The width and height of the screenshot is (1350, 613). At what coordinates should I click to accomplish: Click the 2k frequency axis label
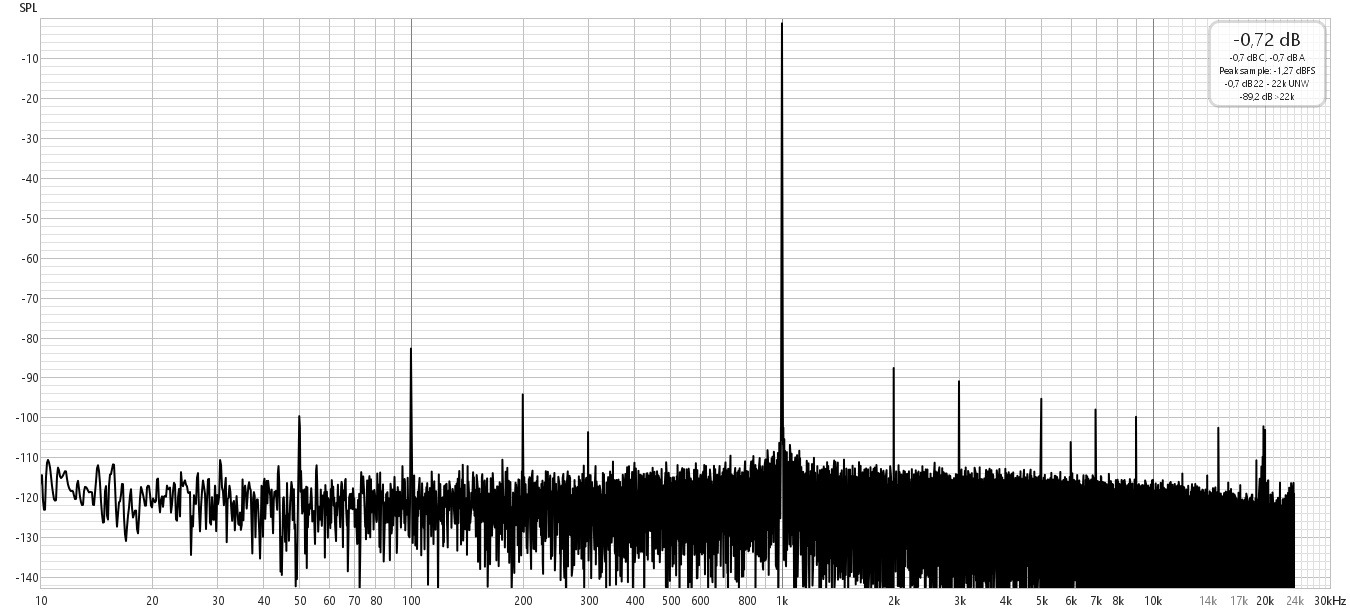[x=894, y=601]
